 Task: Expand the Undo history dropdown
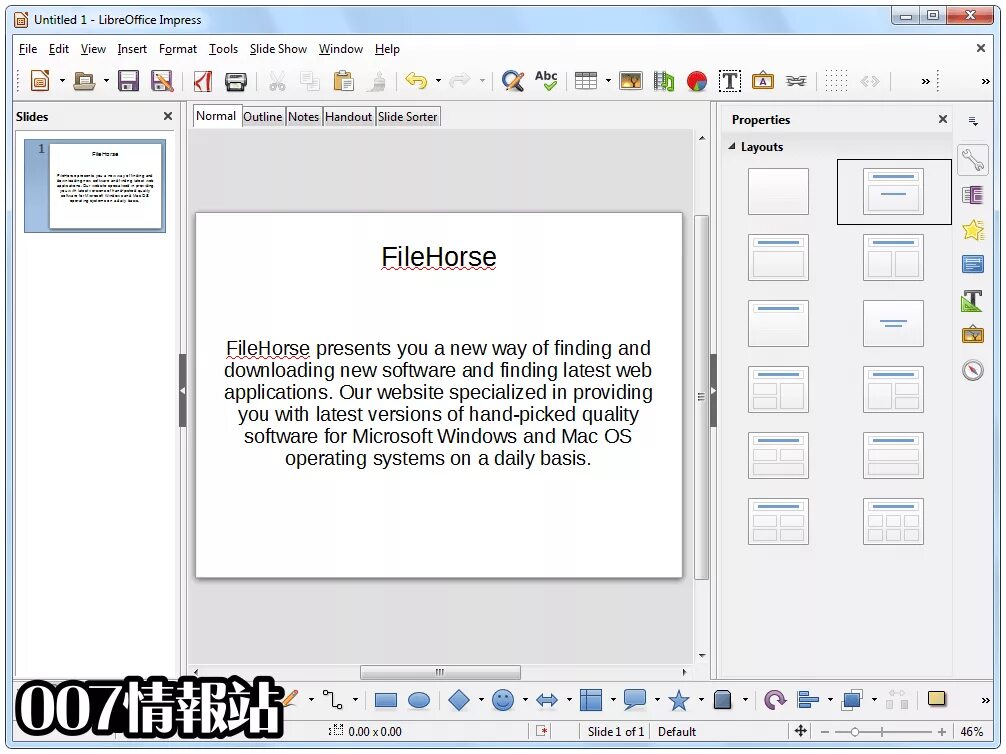438,81
